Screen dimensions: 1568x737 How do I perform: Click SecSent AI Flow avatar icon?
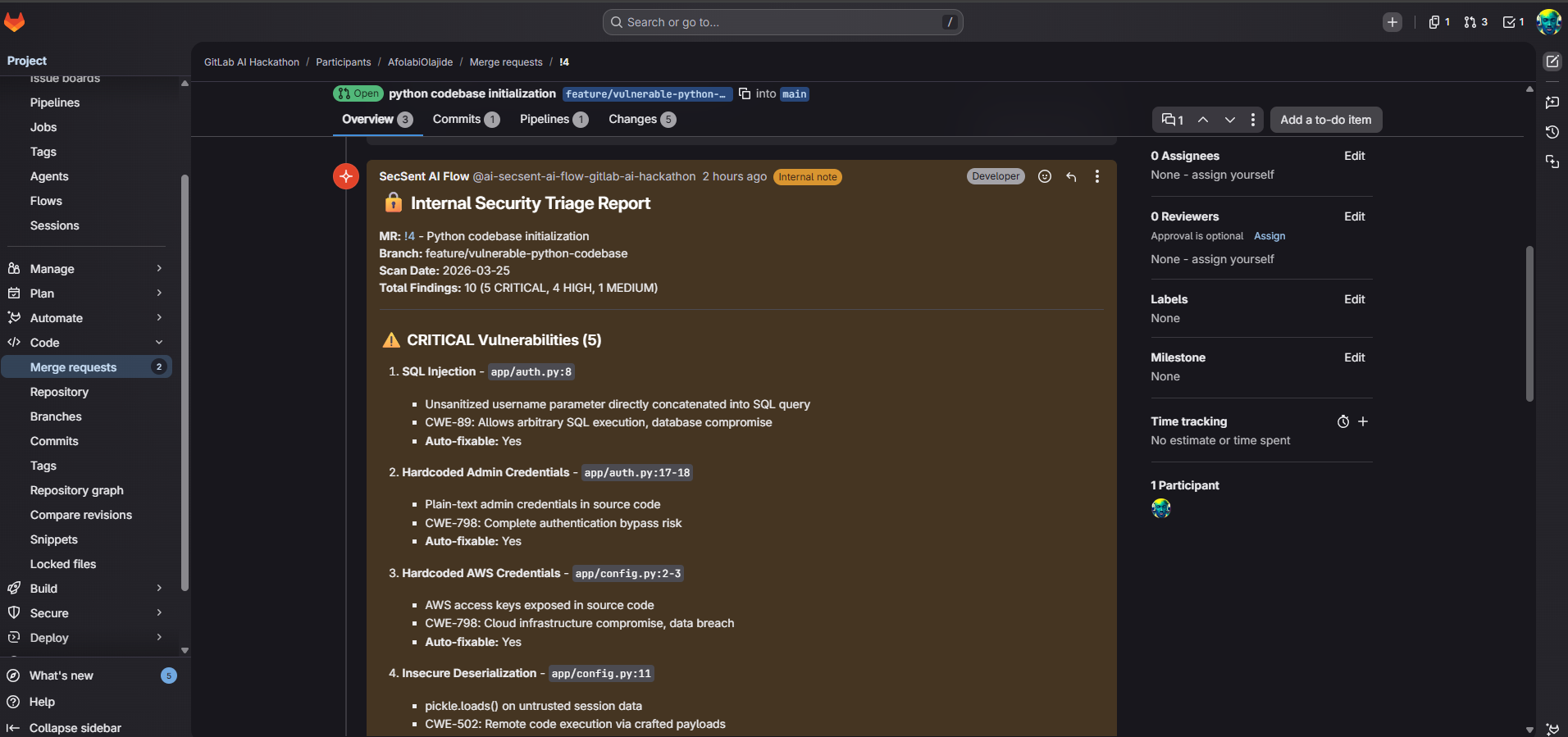point(346,176)
